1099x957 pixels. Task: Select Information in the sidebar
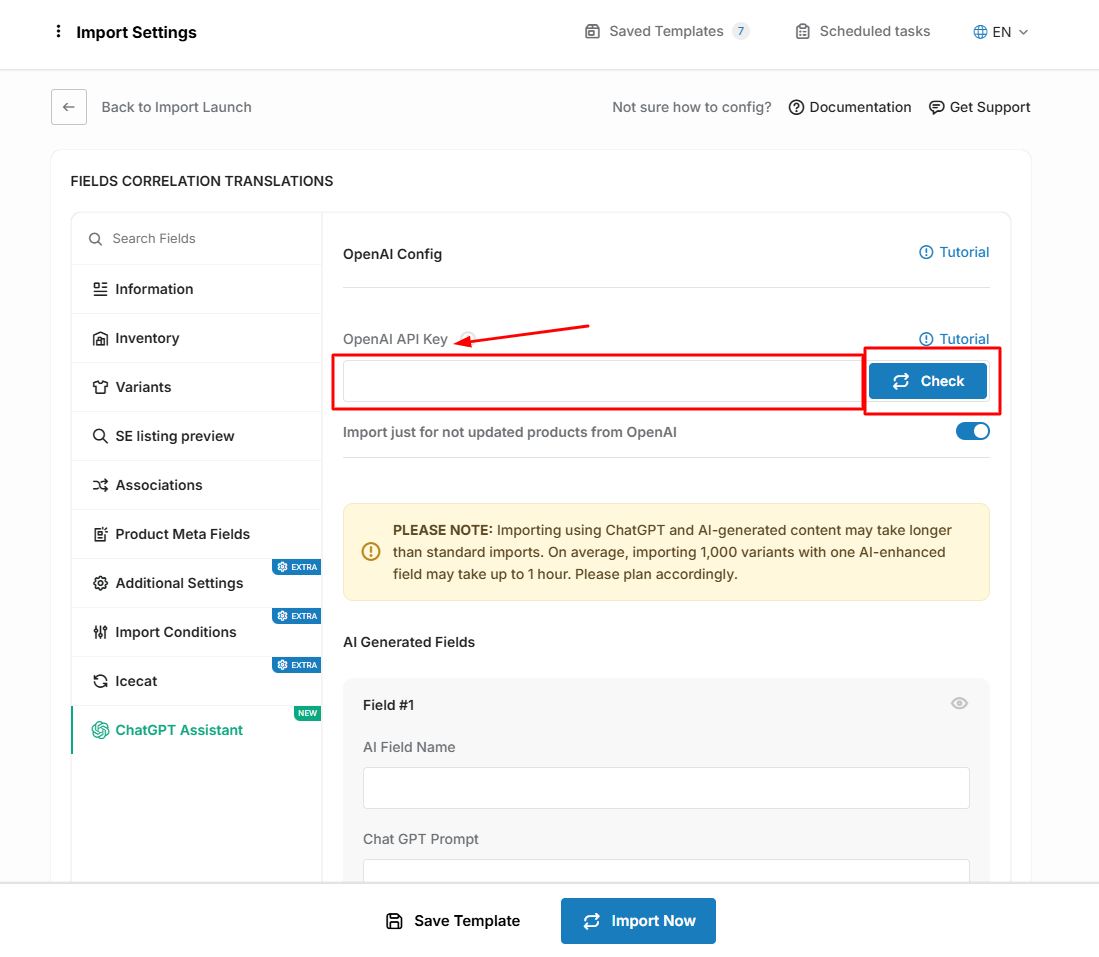[197, 290]
